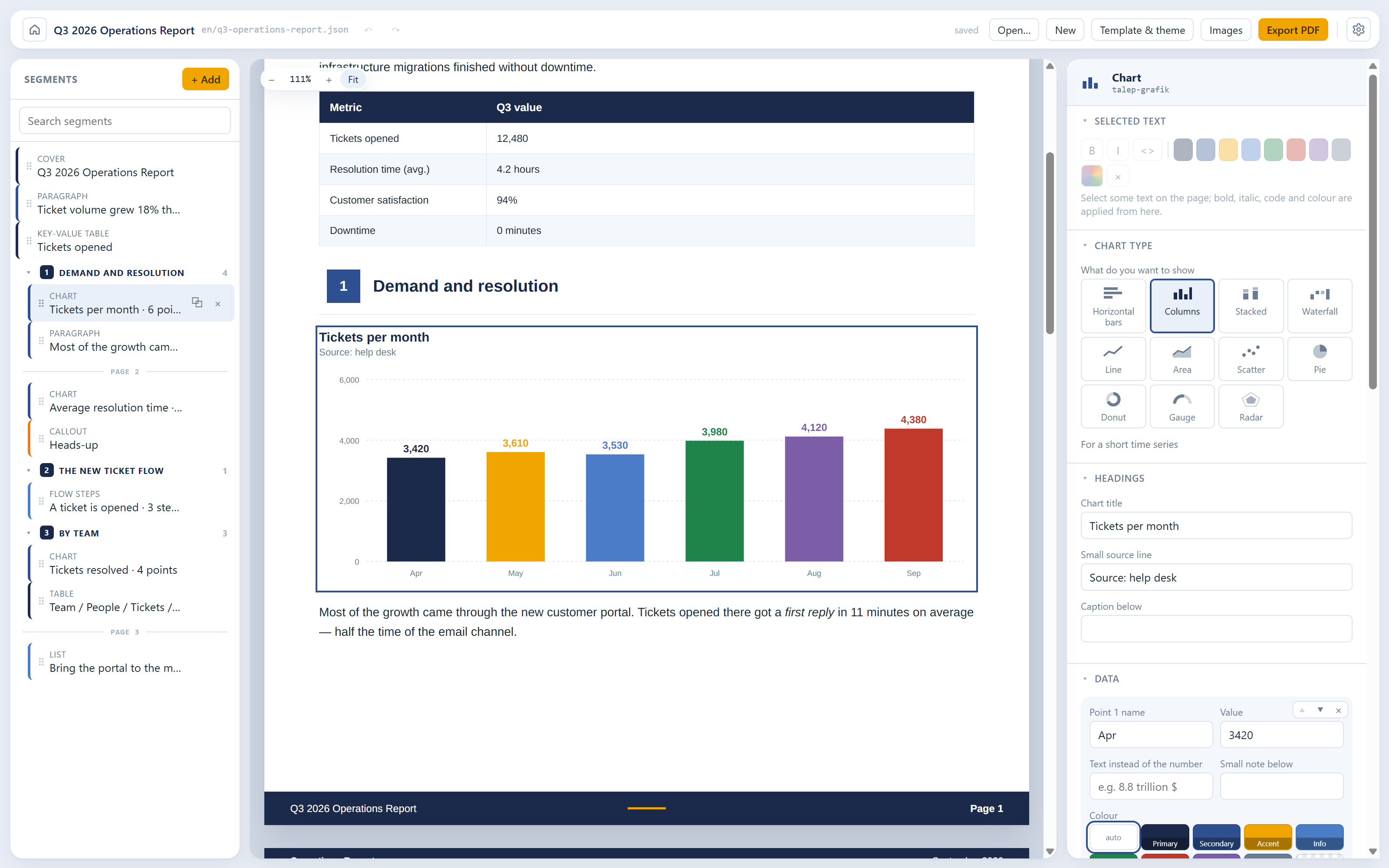Click the + Add segment button
Viewport: 1389px width, 868px height.
pos(205,79)
